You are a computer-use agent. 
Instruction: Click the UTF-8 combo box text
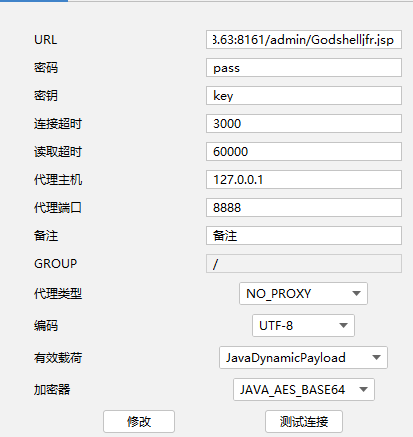(276, 326)
